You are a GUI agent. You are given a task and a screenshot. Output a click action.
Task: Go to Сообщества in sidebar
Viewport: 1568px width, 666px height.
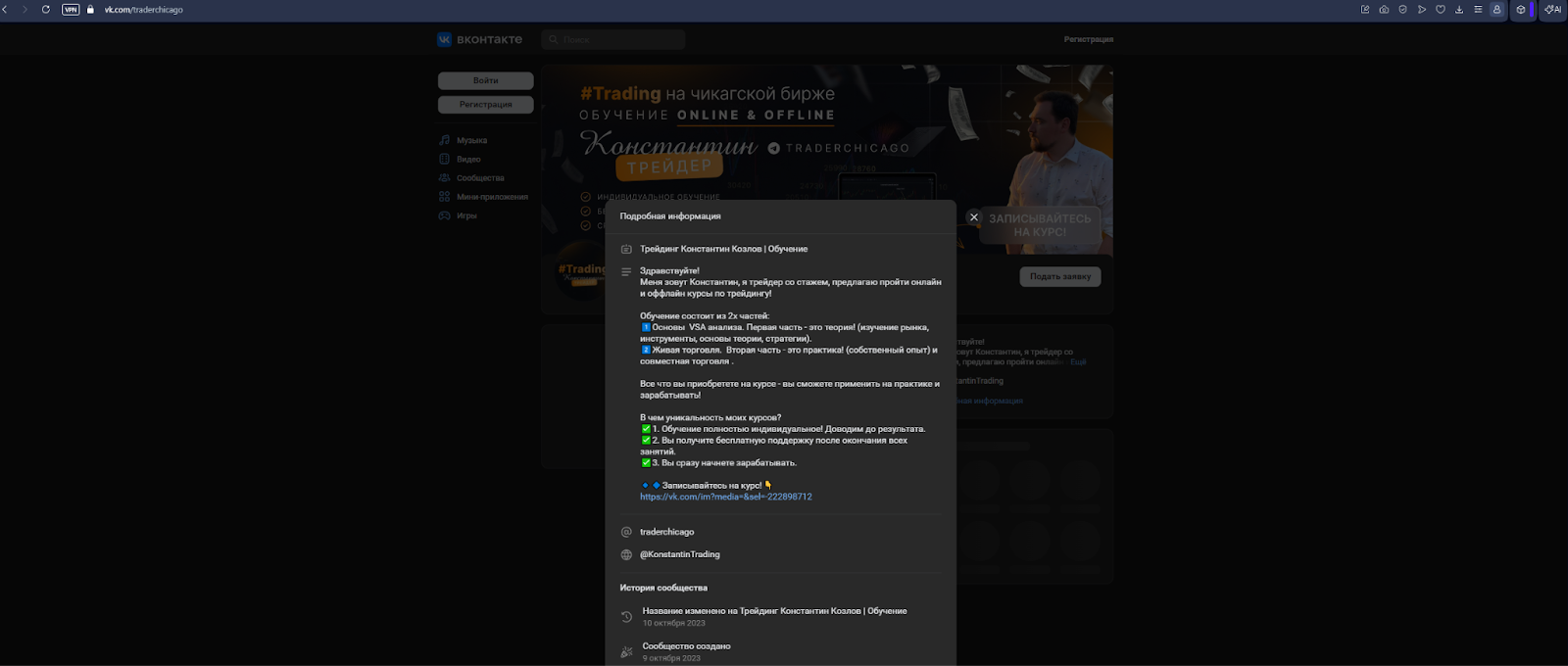click(x=479, y=178)
